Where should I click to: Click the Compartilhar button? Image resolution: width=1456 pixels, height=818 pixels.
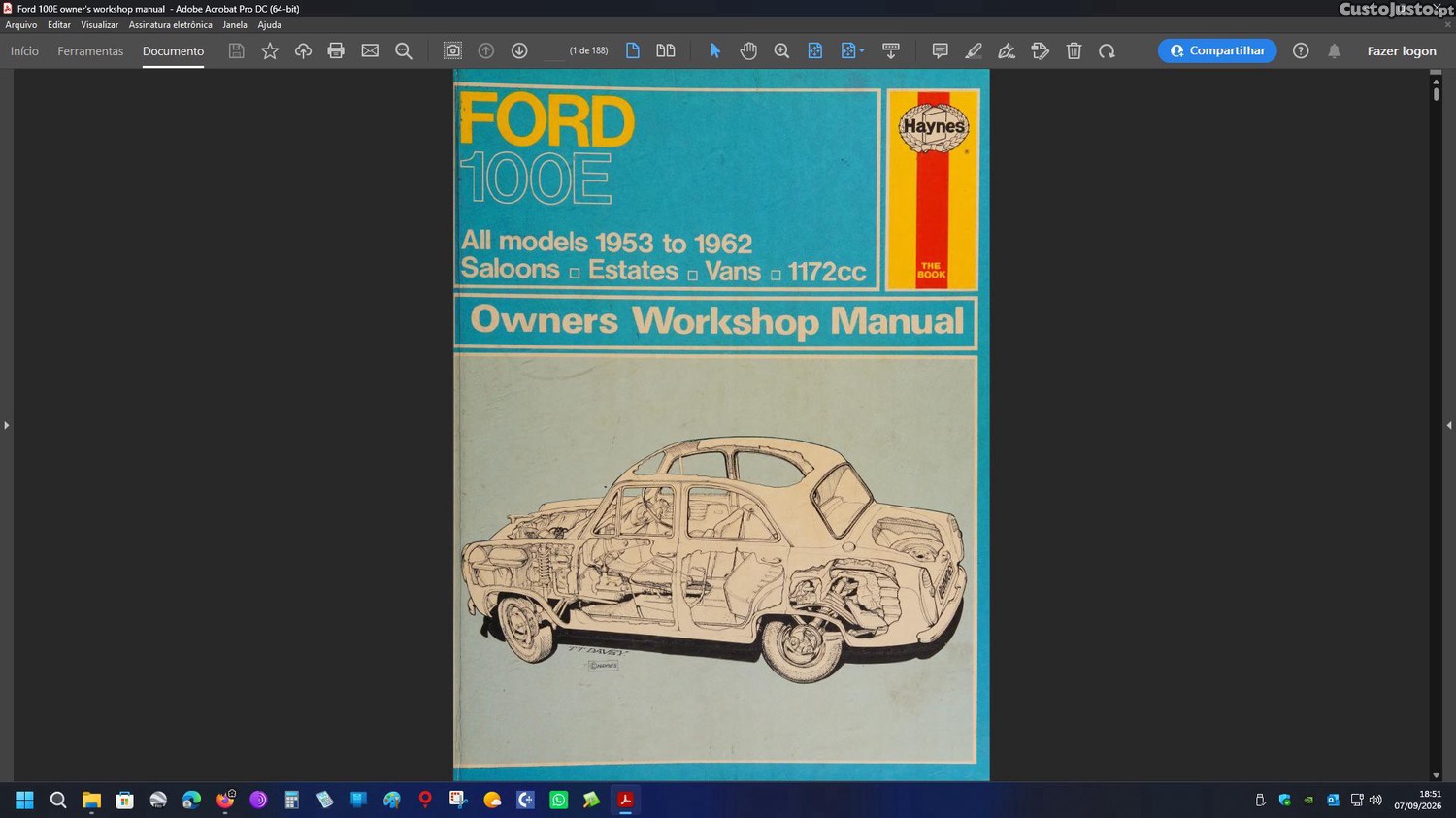1217,50
